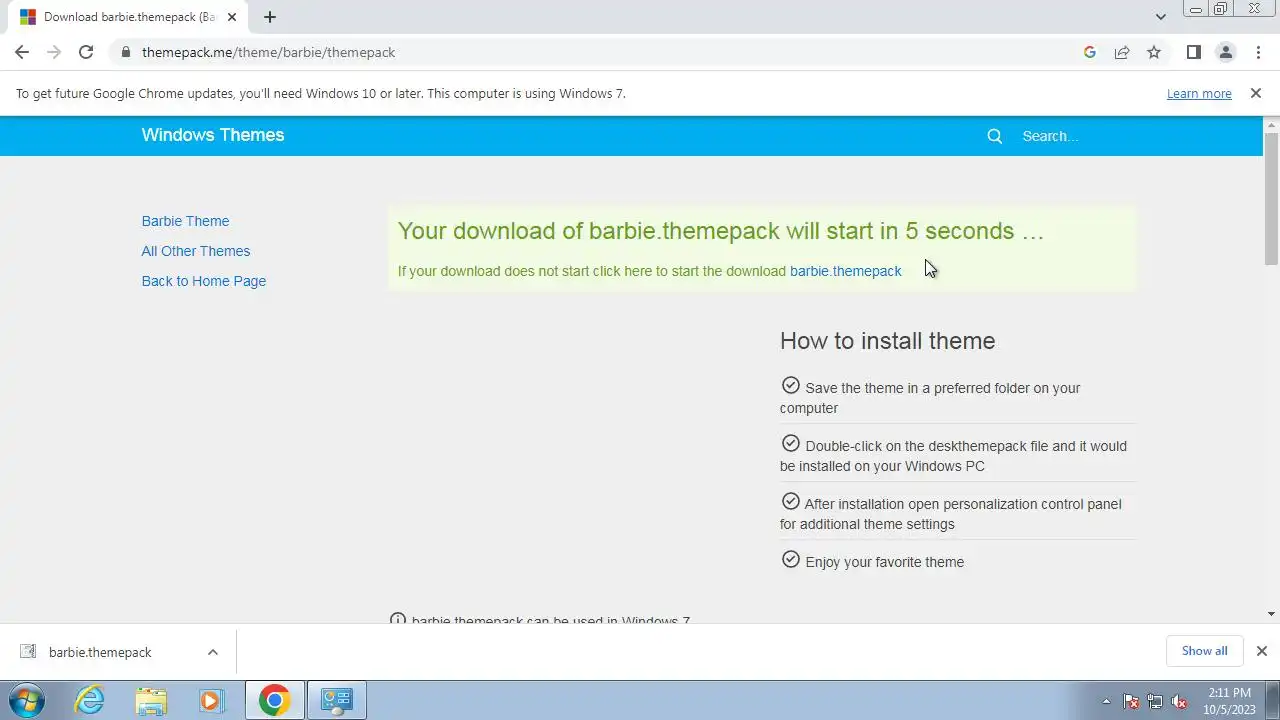Open Chrome three-dot menu
Screen dimensions: 1280x720
pyautogui.click(x=1258, y=52)
